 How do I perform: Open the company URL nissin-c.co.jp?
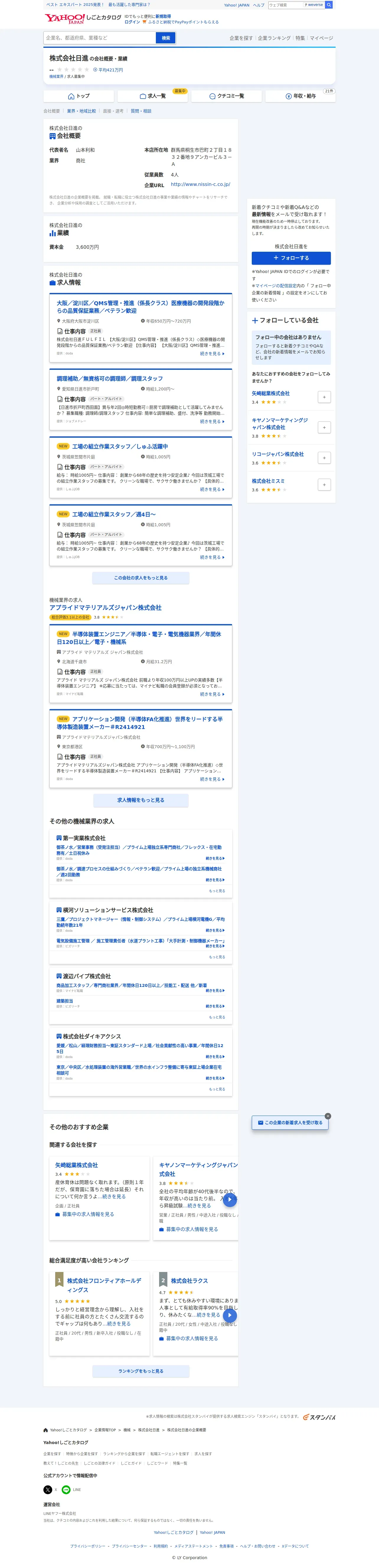click(200, 184)
